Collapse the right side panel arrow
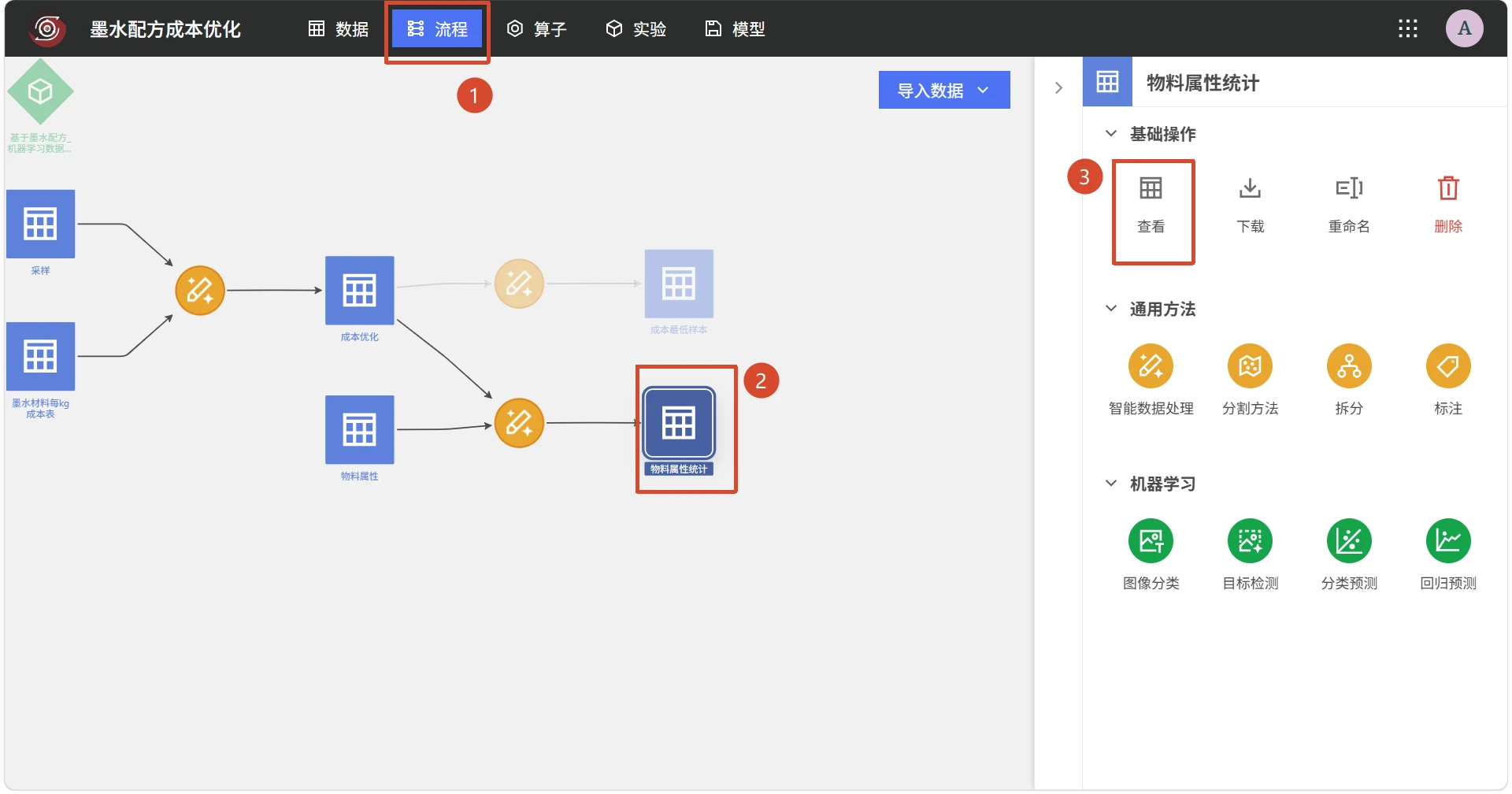Viewport: 1512px width, 794px height. click(x=1058, y=88)
